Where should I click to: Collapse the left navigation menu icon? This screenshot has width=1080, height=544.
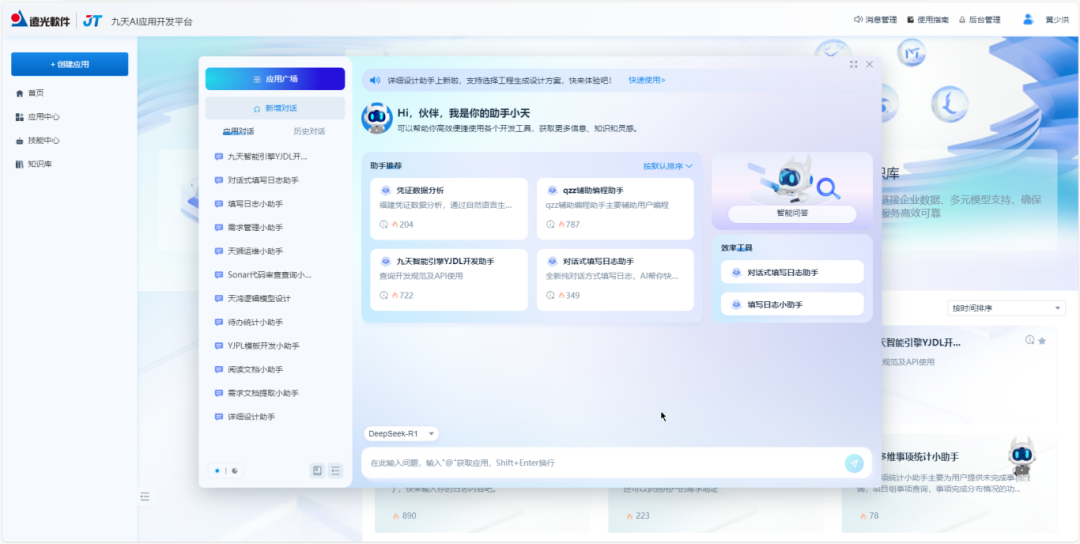pos(145,496)
